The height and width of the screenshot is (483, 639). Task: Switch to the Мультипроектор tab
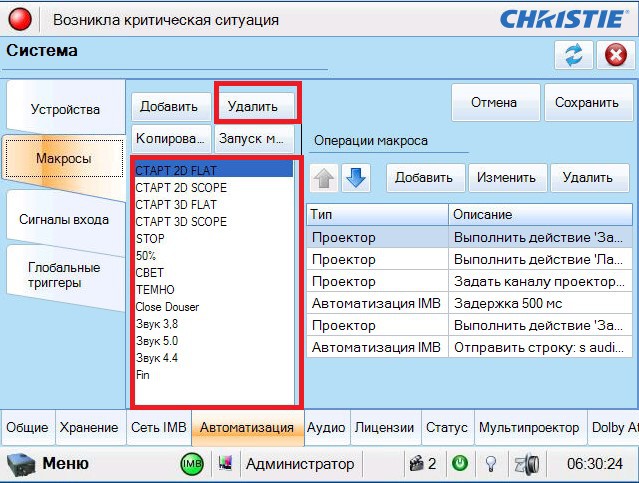coord(529,427)
